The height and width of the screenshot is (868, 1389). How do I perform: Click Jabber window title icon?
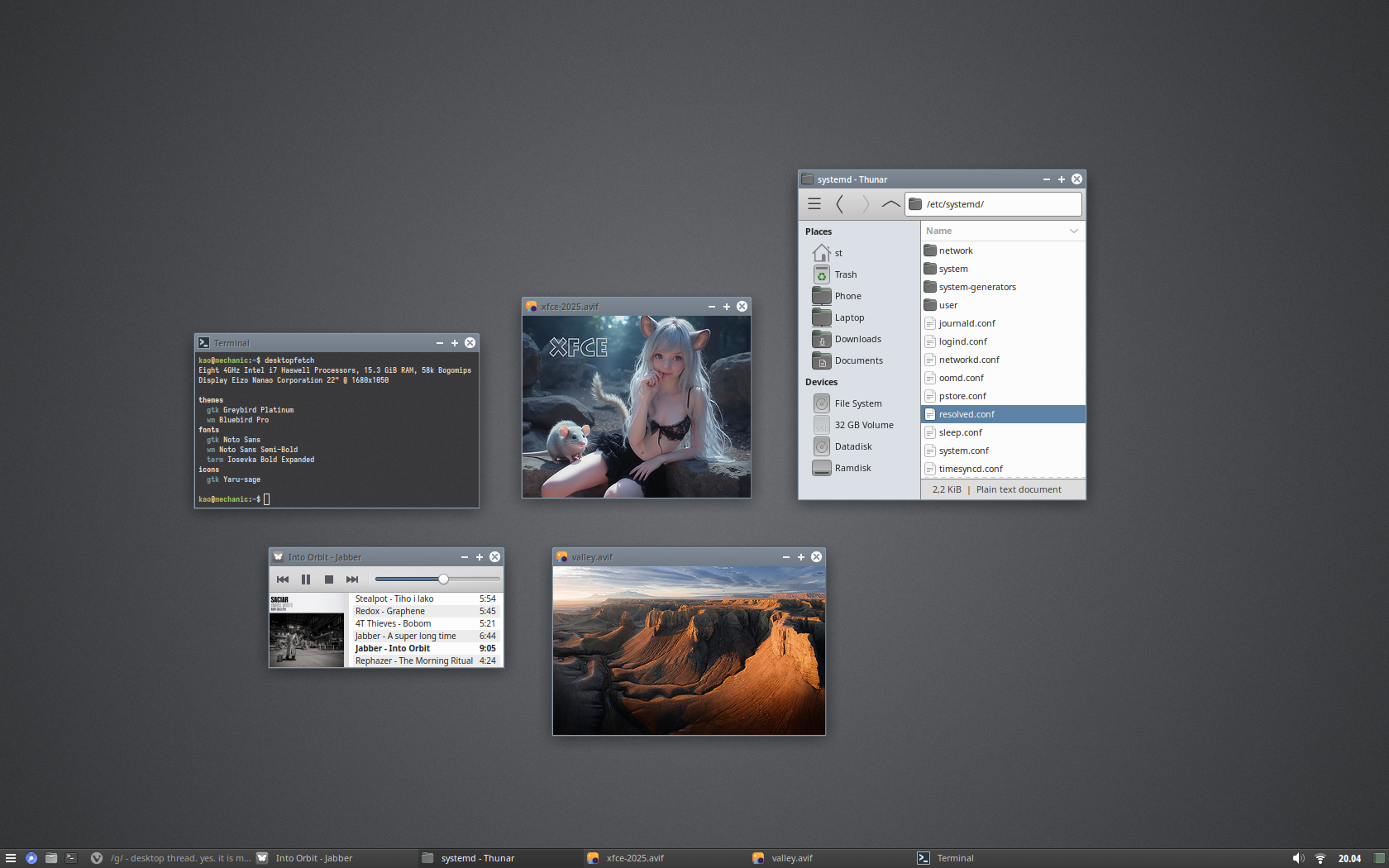(x=279, y=556)
